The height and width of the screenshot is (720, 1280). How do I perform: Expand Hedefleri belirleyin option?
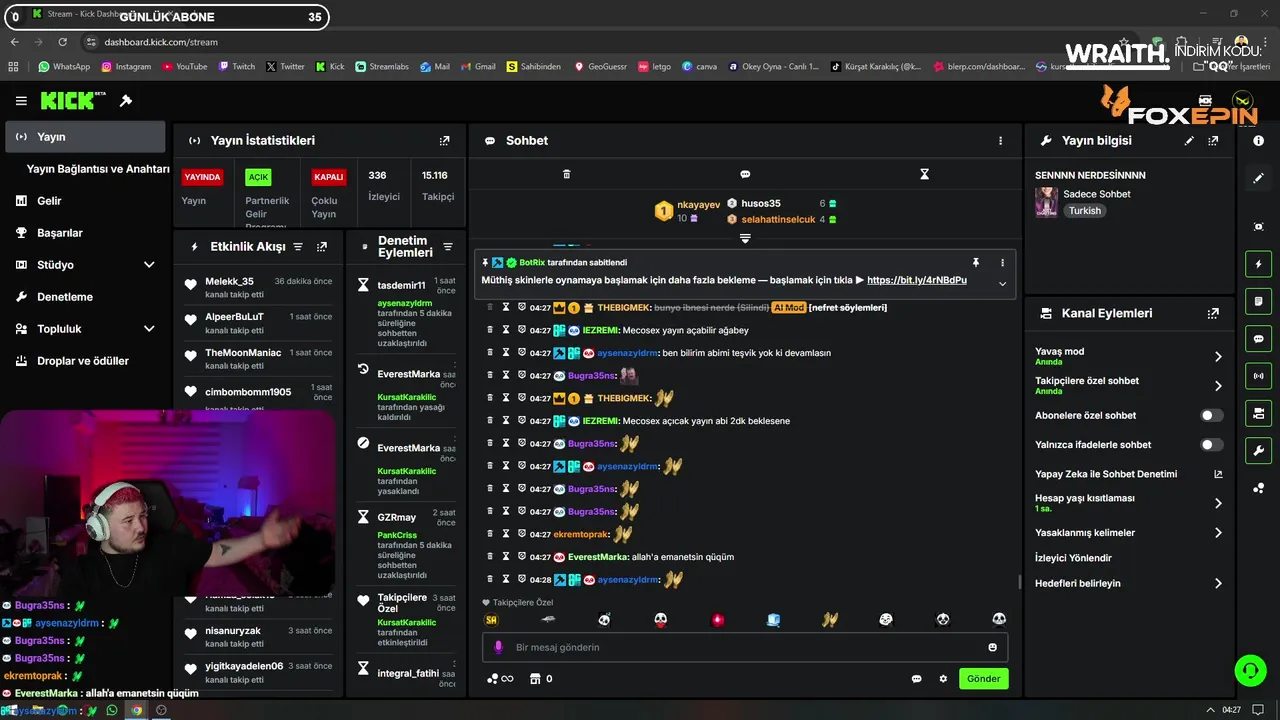pos(1218,583)
